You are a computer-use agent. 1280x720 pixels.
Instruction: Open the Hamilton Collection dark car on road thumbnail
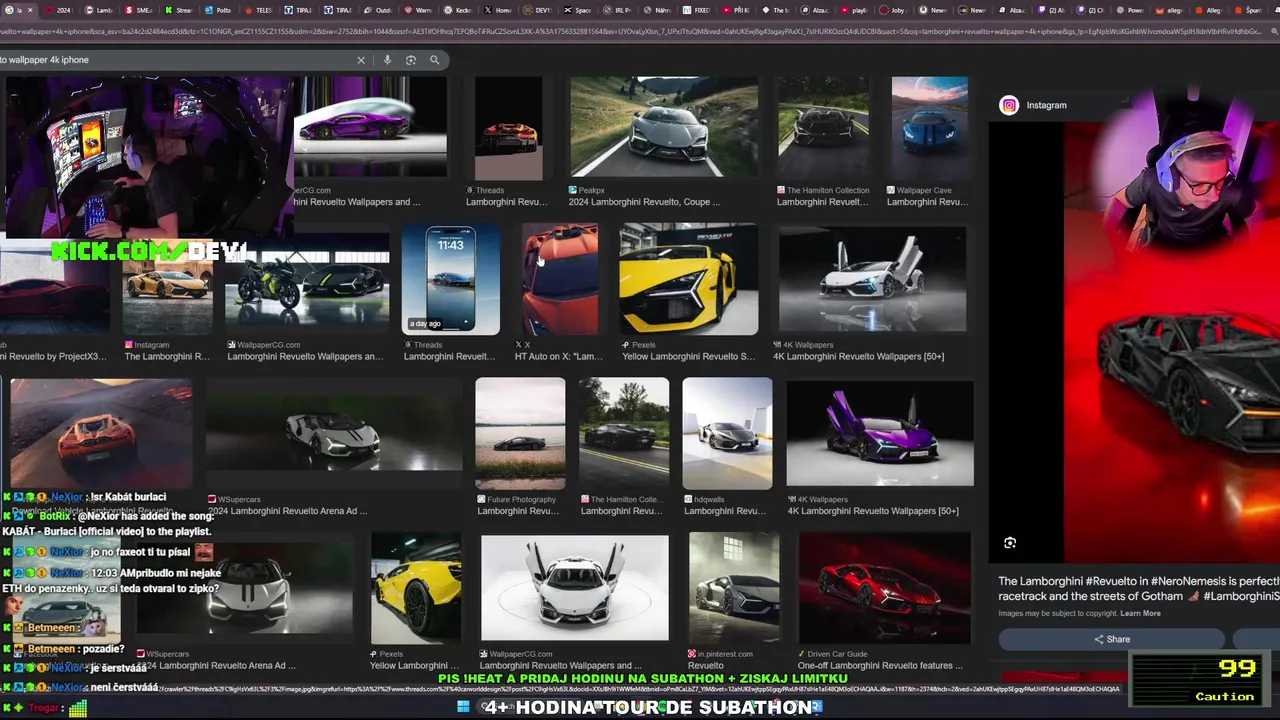[x=623, y=433]
